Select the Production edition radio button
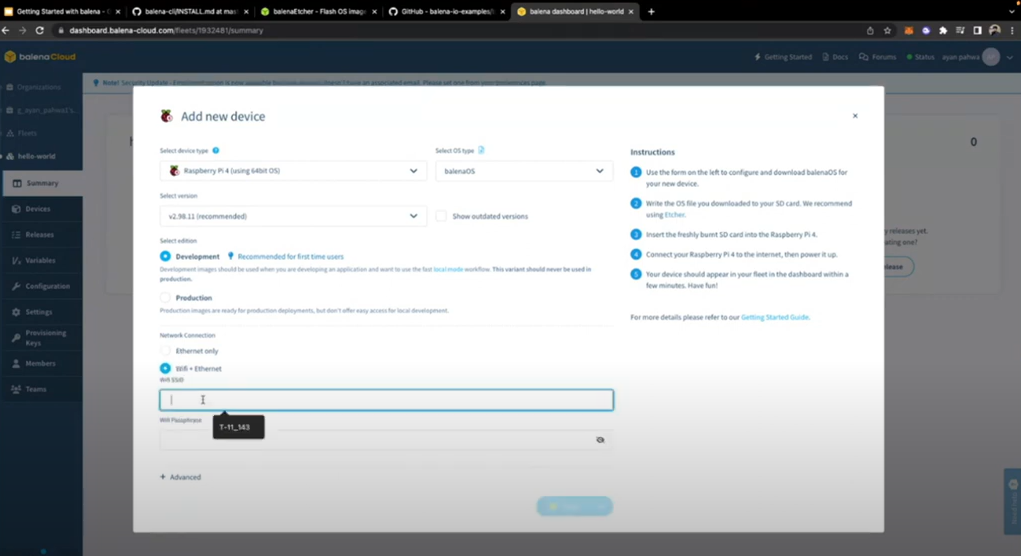Screen dimensions: 1021x556 [x=165, y=298]
